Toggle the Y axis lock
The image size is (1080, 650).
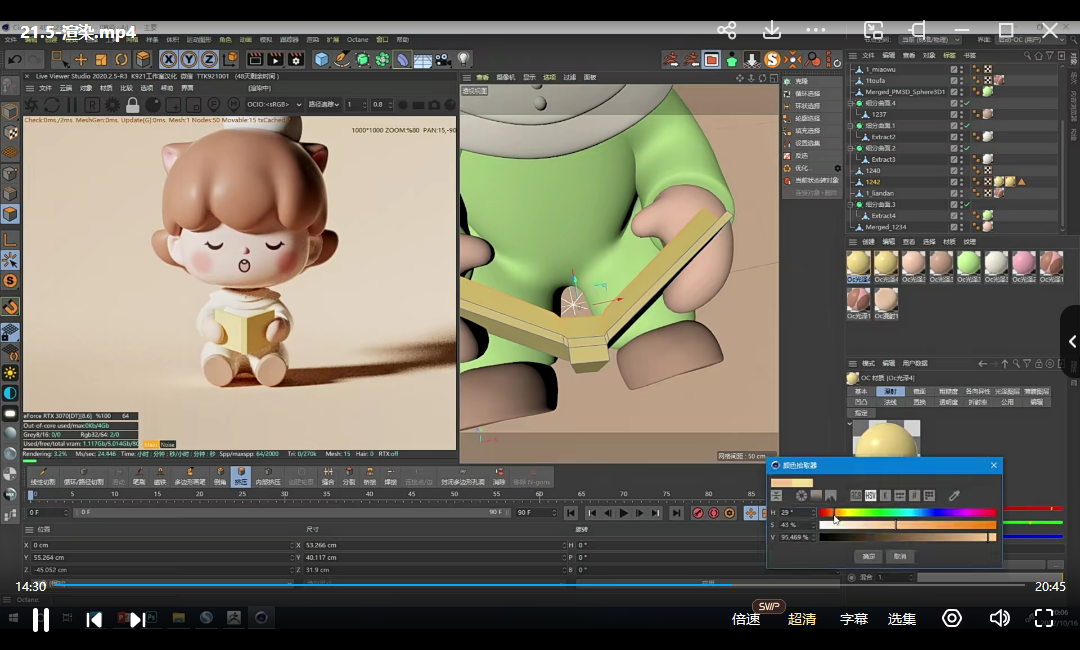[x=188, y=60]
